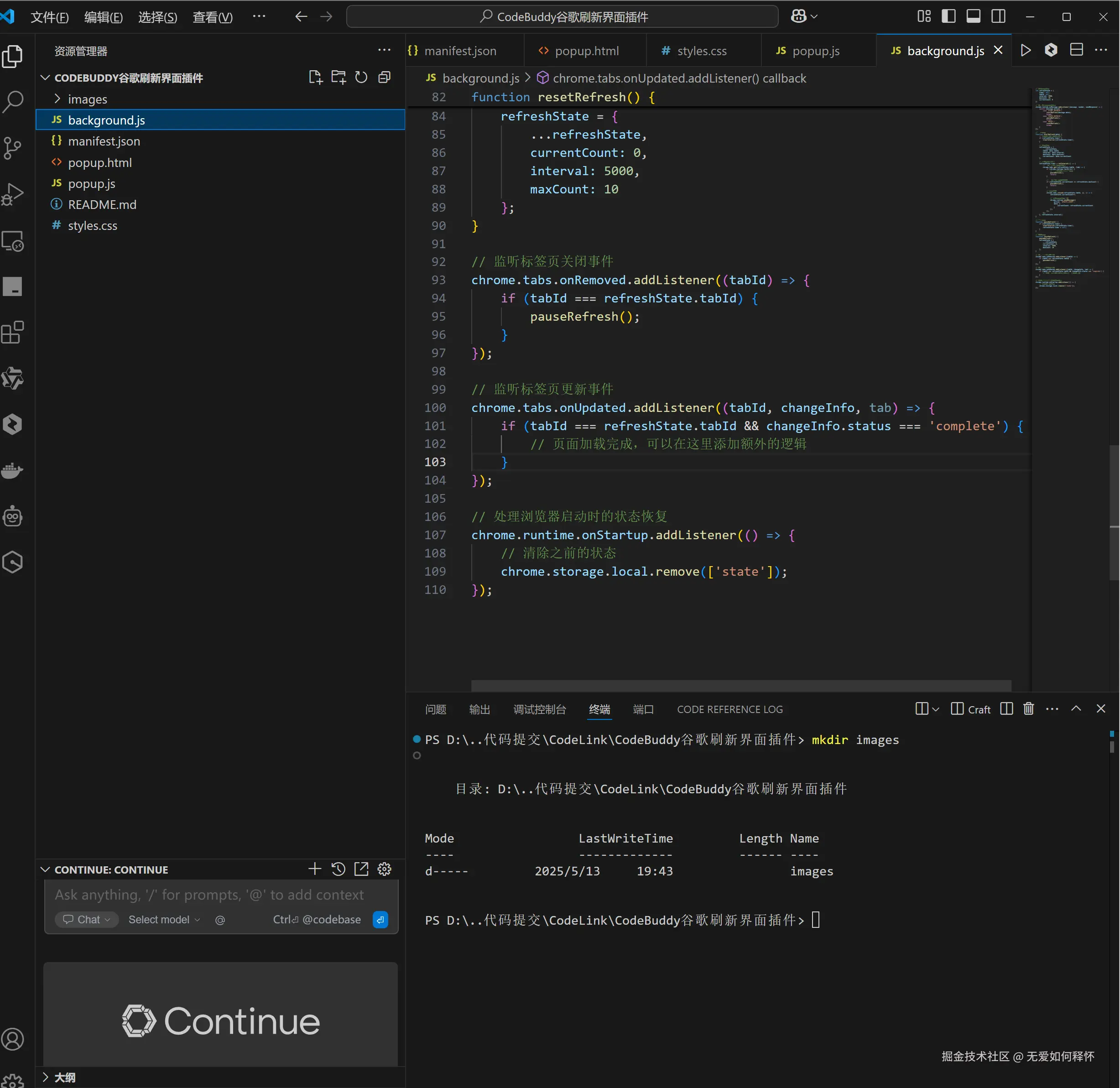Click the New File icon in explorer
This screenshot has height=1088, width=1120.
[315, 77]
